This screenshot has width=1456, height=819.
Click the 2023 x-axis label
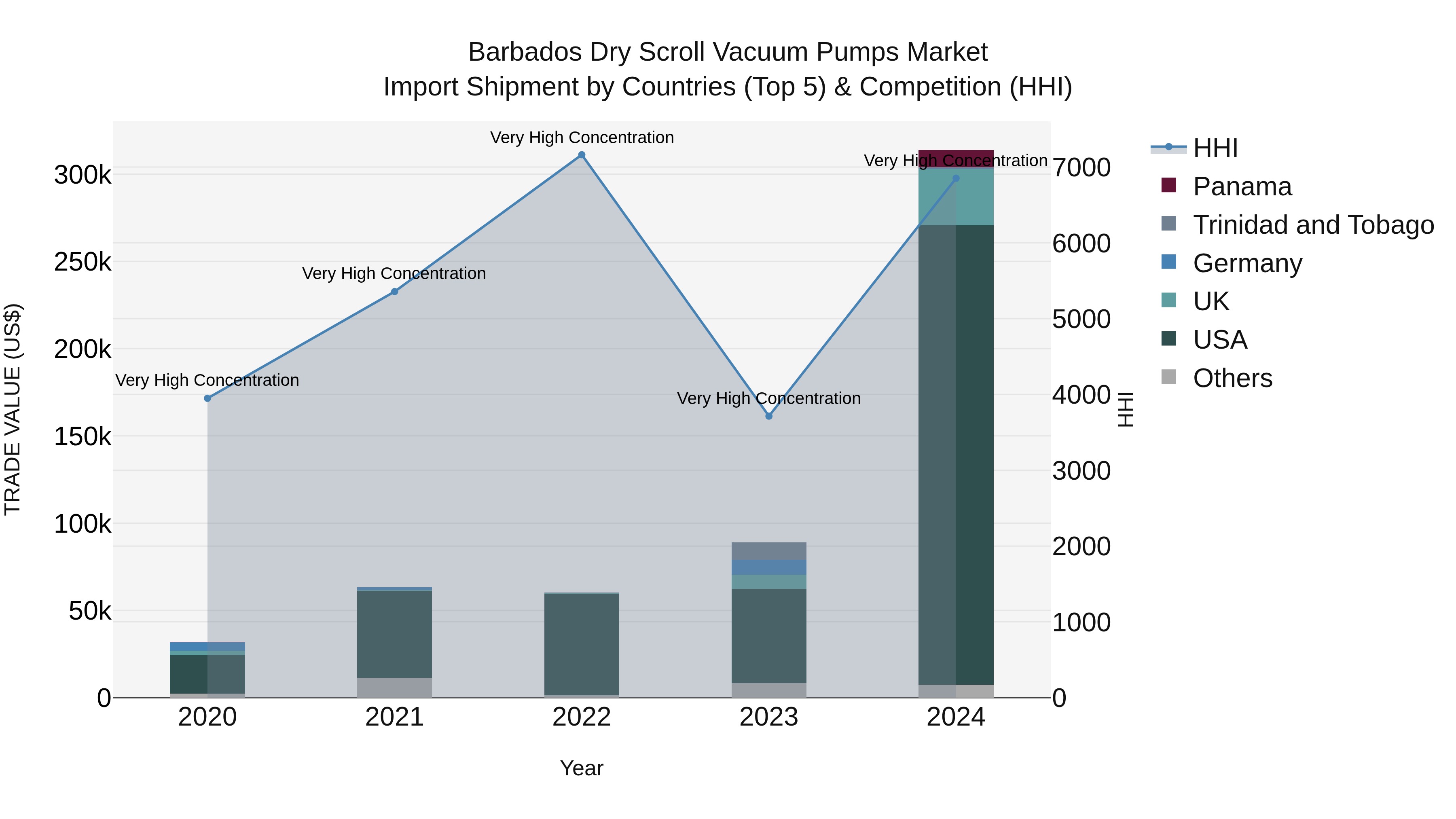click(x=769, y=717)
